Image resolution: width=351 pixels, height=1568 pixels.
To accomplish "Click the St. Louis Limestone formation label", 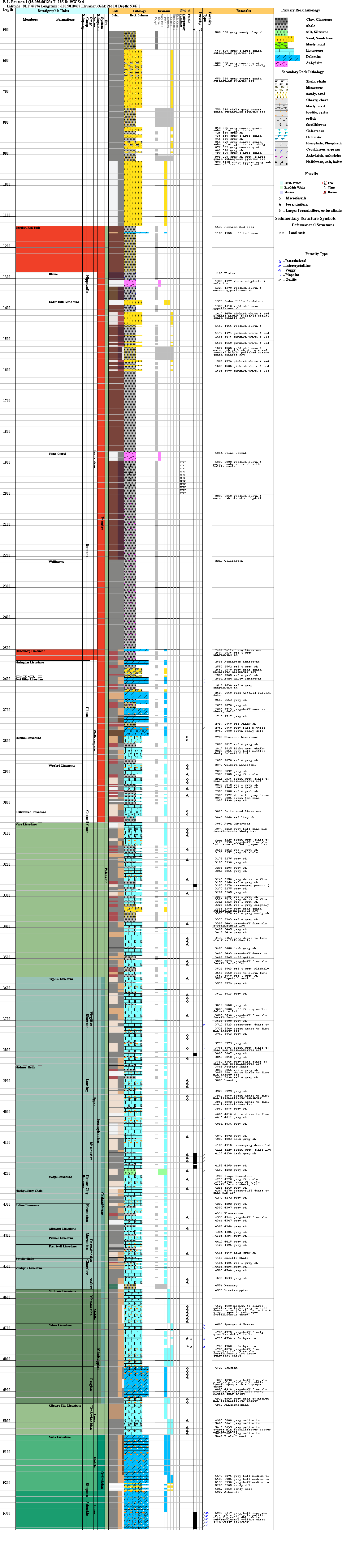I will tap(63, 1291).
